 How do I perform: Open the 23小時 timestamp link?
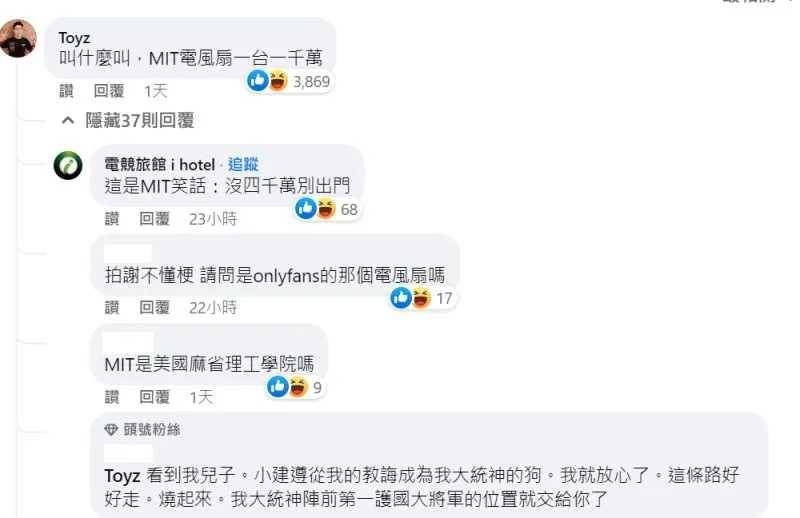click(213, 219)
